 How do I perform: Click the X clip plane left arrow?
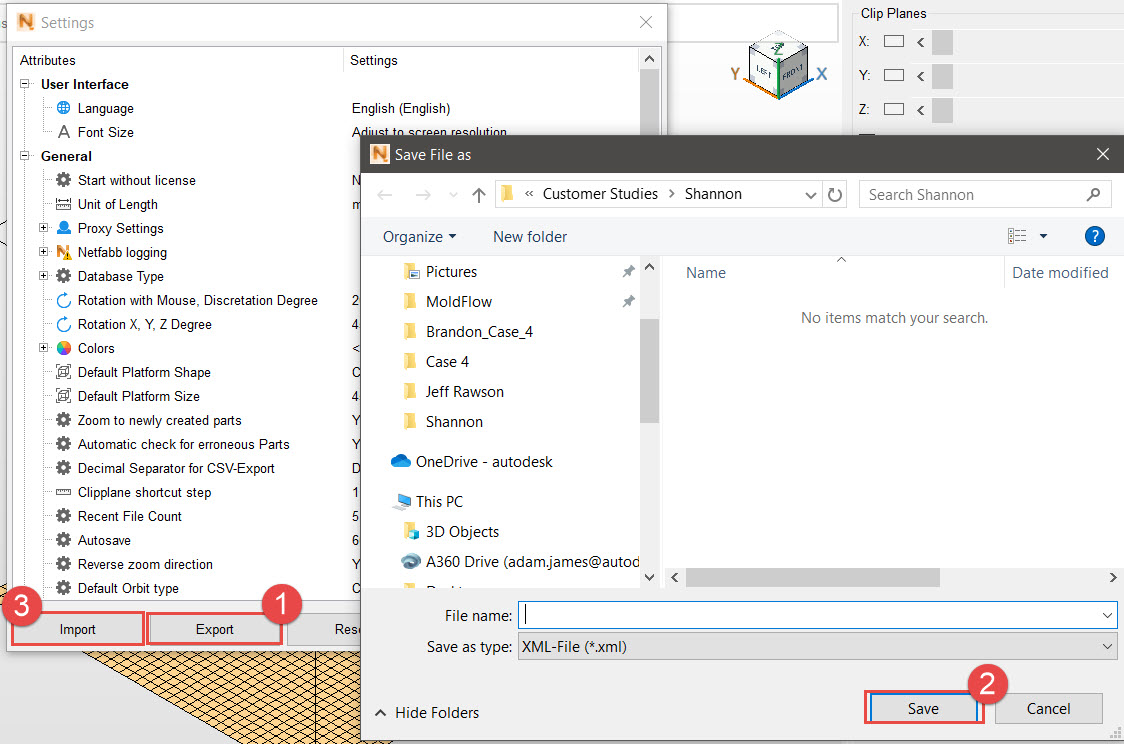click(x=920, y=42)
